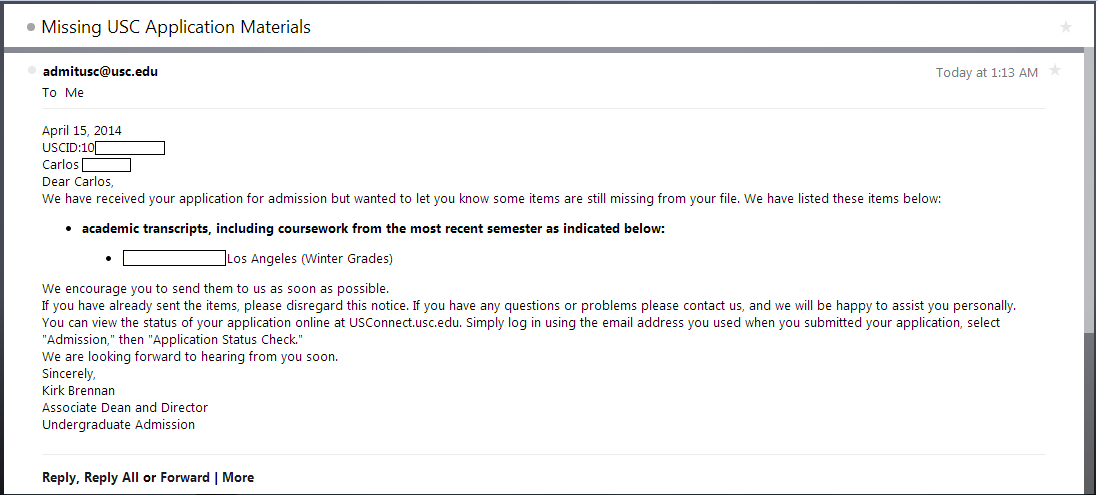Toggle the read dot beside the sender
The height and width of the screenshot is (497, 1098).
click(x=32, y=70)
